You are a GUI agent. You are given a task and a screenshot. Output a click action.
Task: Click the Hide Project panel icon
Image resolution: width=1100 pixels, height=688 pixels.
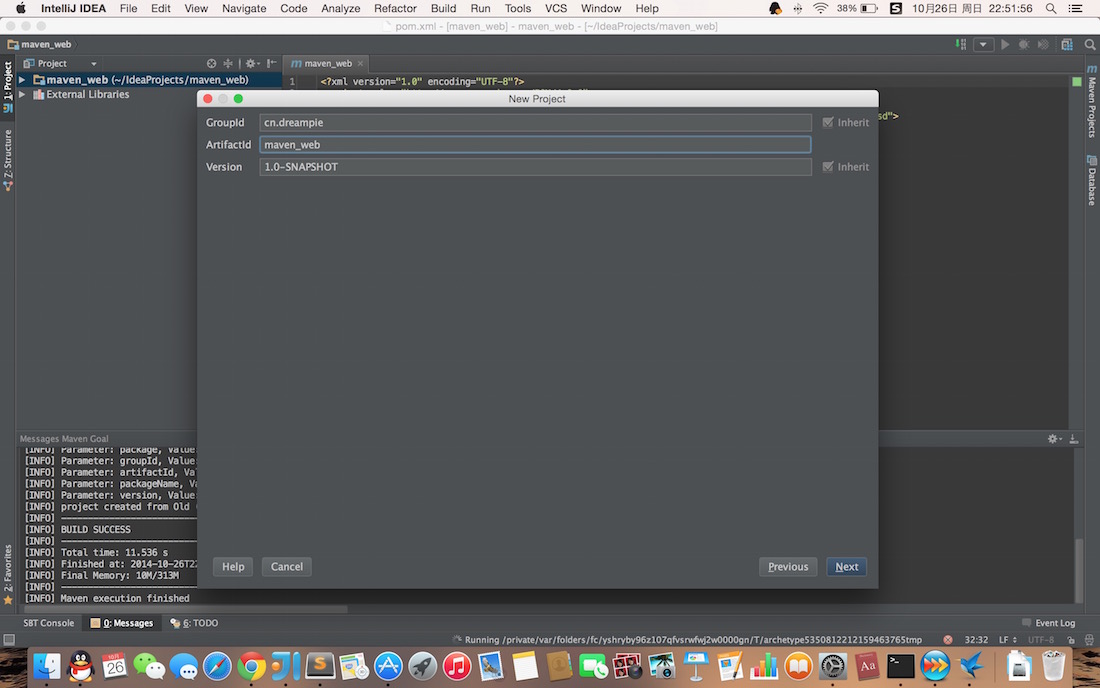pos(271,63)
